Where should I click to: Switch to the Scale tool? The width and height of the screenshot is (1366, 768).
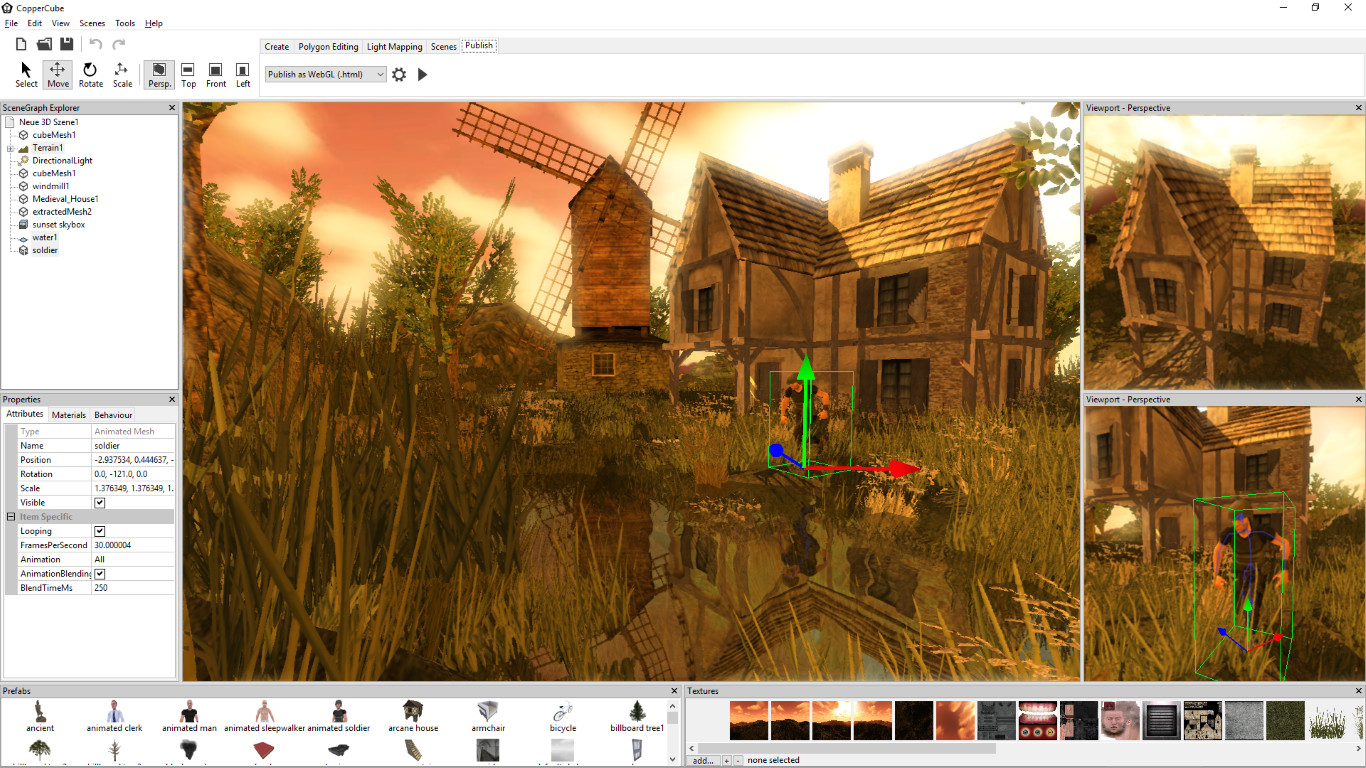pyautogui.click(x=122, y=73)
